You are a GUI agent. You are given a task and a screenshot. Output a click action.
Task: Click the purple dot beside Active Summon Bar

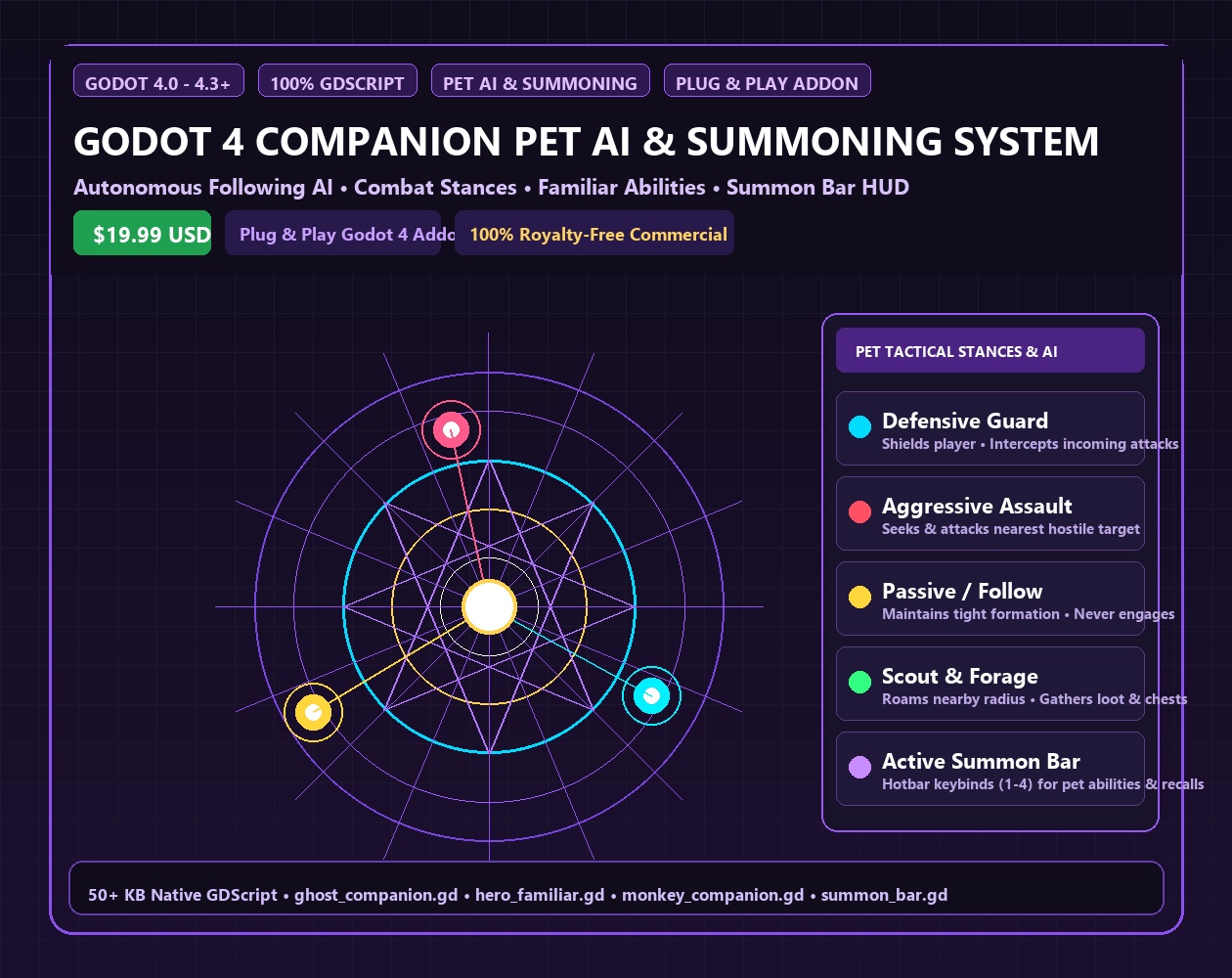click(x=859, y=767)
